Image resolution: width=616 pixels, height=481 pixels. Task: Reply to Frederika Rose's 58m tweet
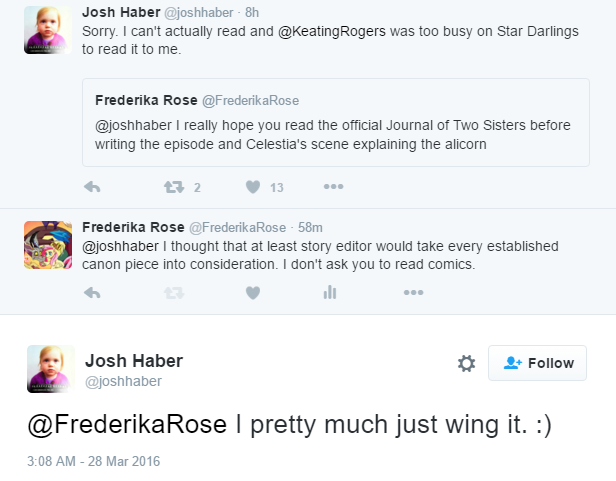tap(92, 293)
